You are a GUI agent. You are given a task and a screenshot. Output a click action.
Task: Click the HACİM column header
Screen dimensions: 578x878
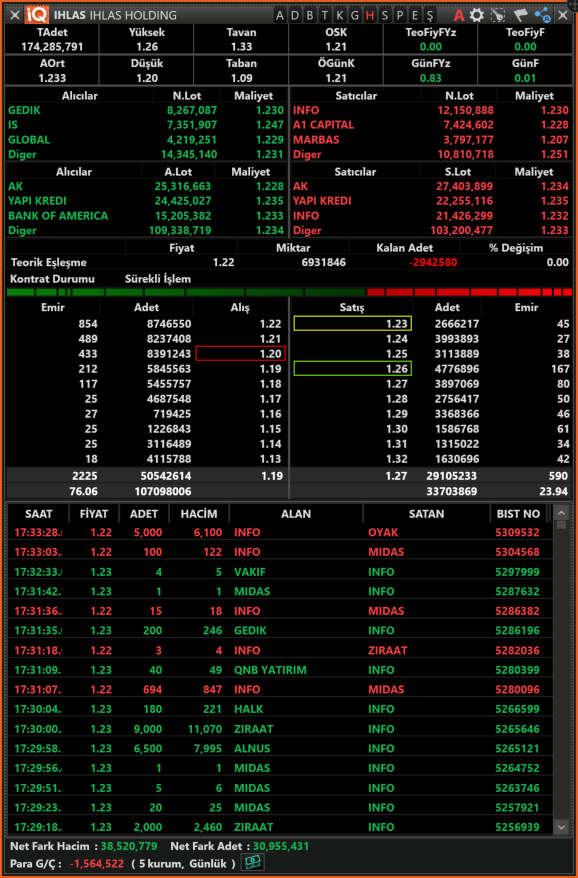199,514
